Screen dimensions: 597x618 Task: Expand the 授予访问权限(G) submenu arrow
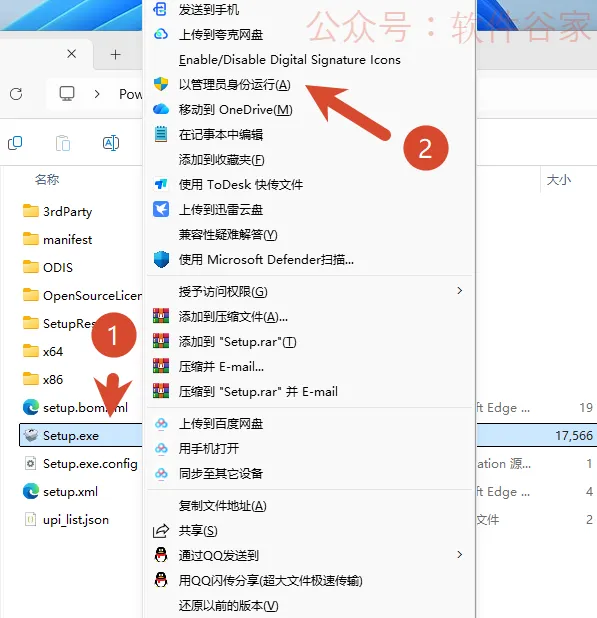click(x=459, y=291)
